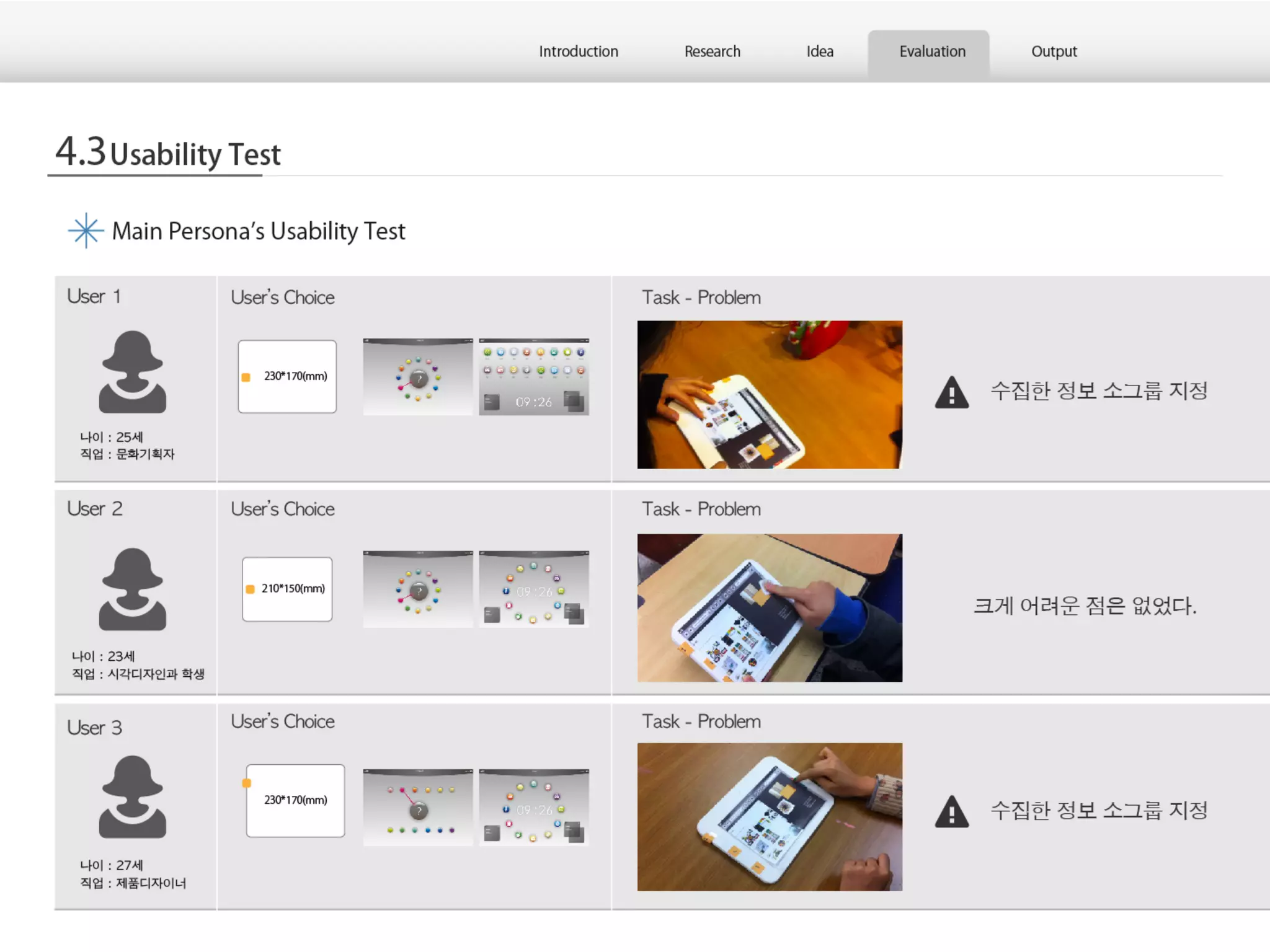Open User 1 circular dial interface thumbnail

[417, 377]
